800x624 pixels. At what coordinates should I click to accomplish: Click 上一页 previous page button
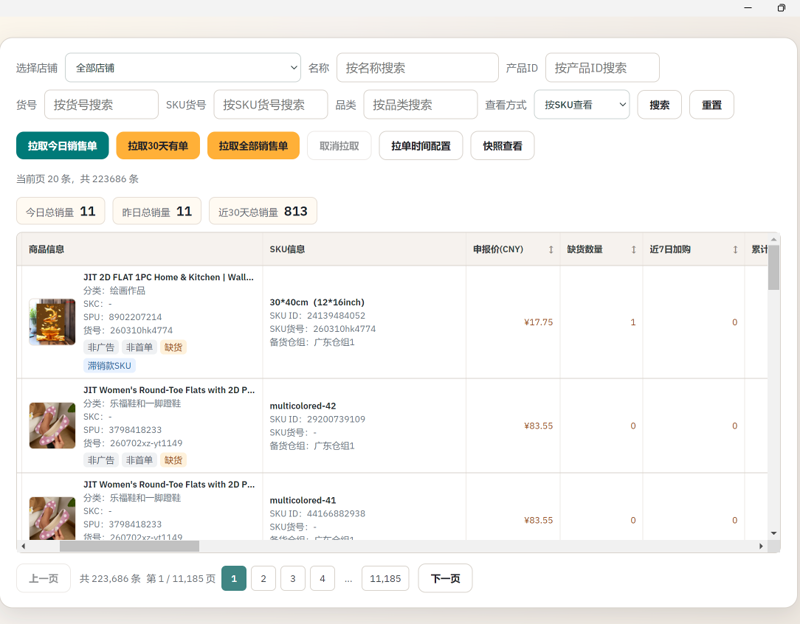coord(43,578)
